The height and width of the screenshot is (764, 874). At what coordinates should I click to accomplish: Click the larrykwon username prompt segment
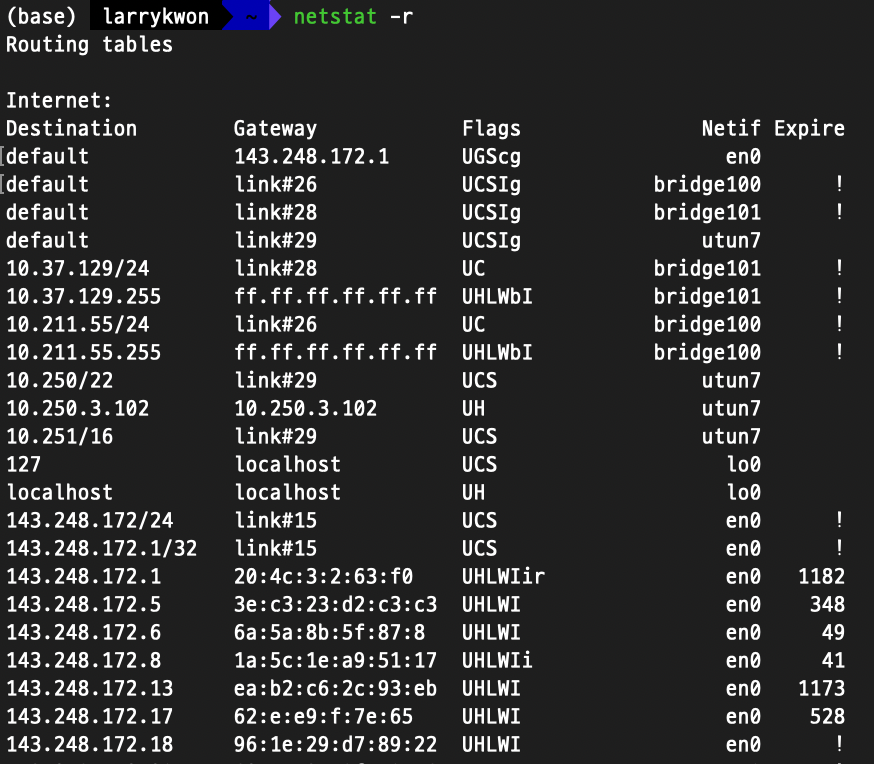(x=156, y=17)
